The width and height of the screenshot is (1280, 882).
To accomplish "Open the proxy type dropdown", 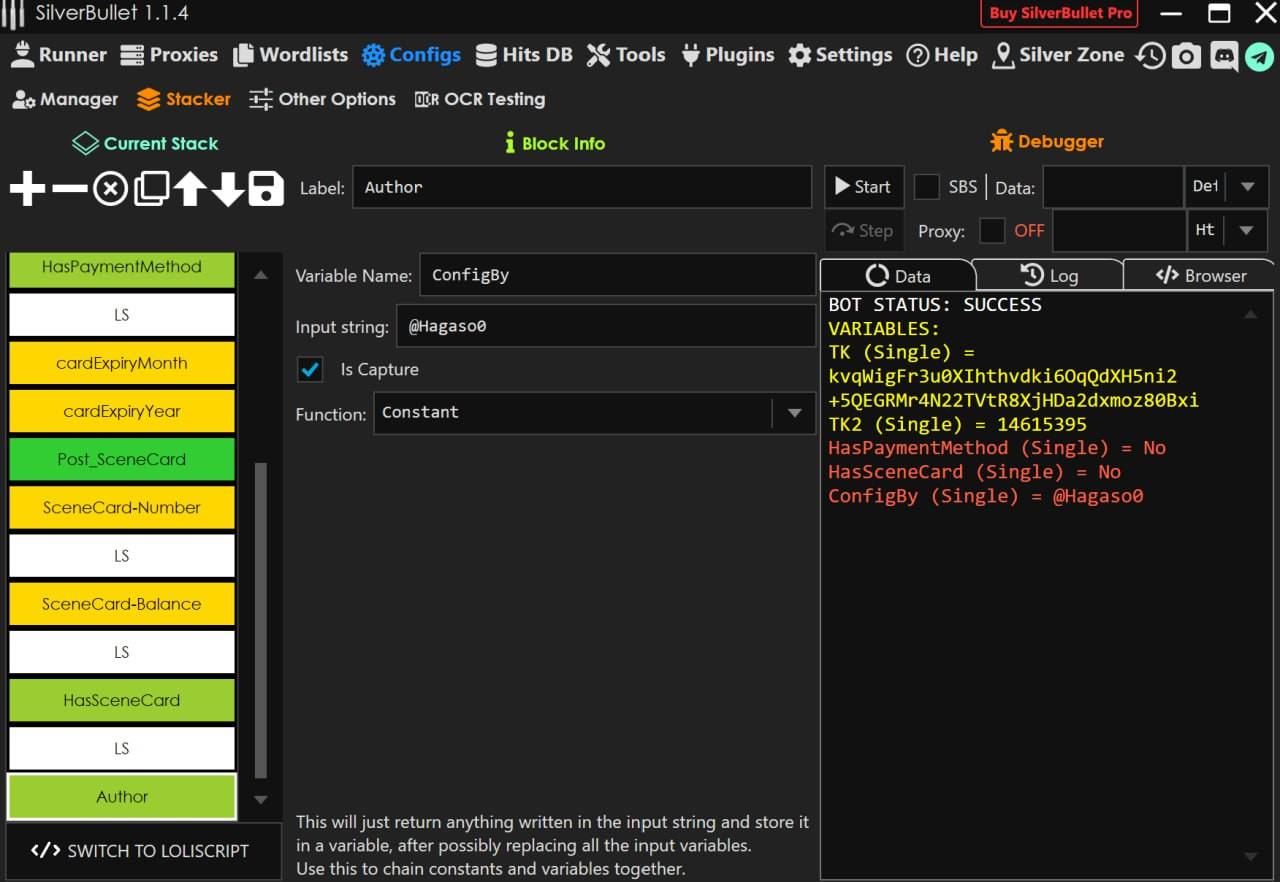I will point(1246,231).
